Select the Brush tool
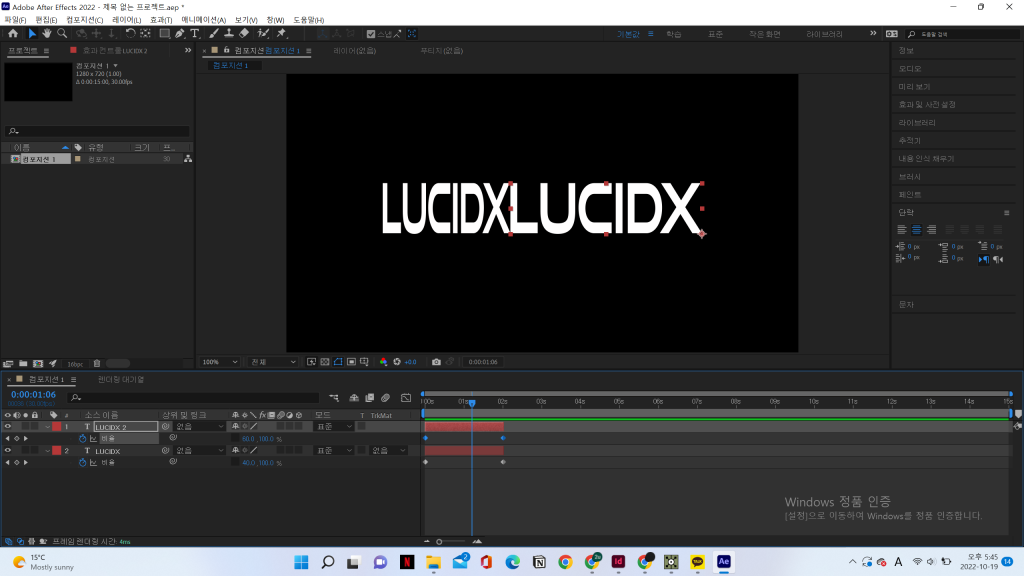The width and height of the screenshot is (1024, 576). 214,33
